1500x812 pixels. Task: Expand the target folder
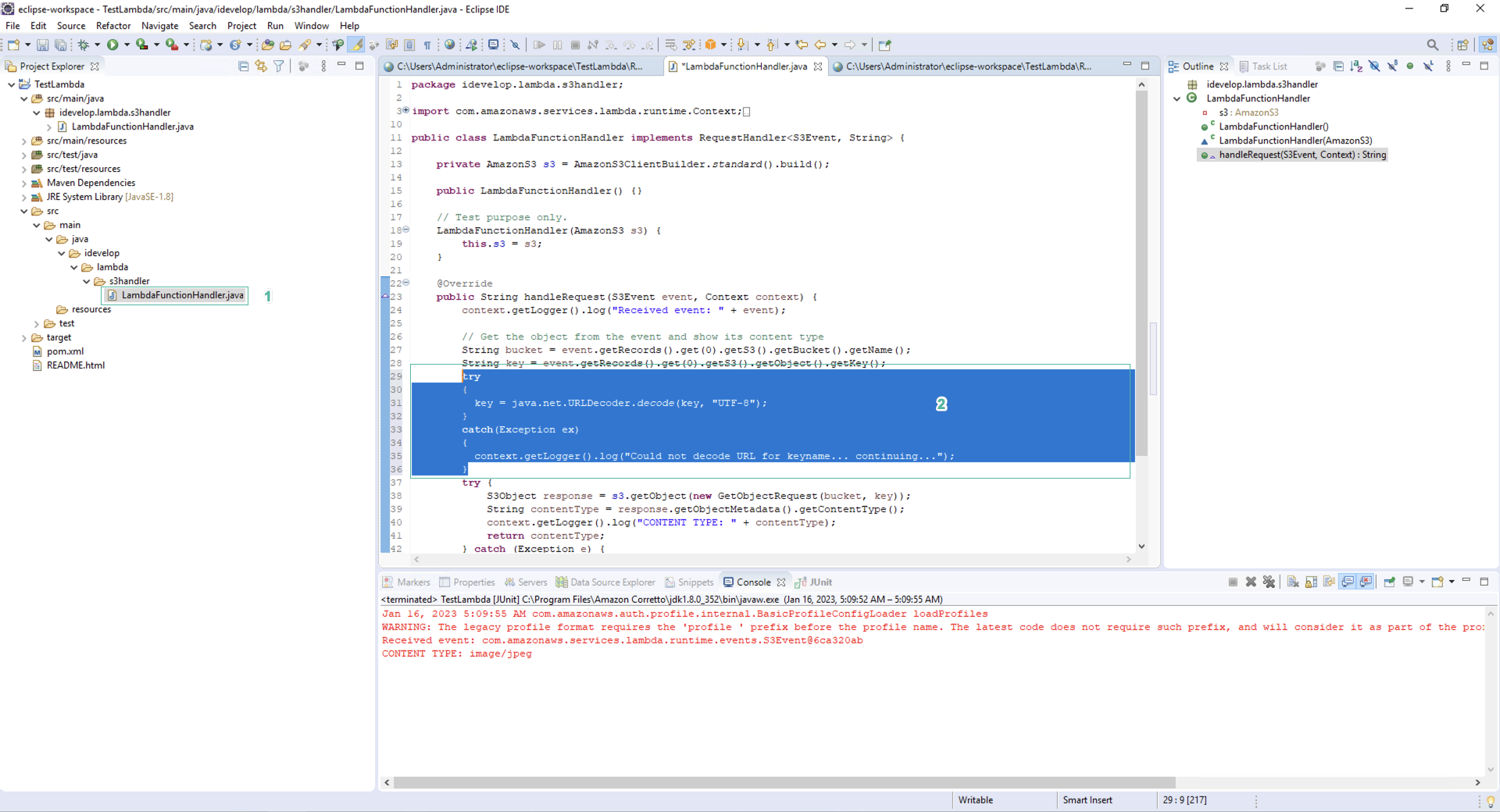[x=23, y=338]
